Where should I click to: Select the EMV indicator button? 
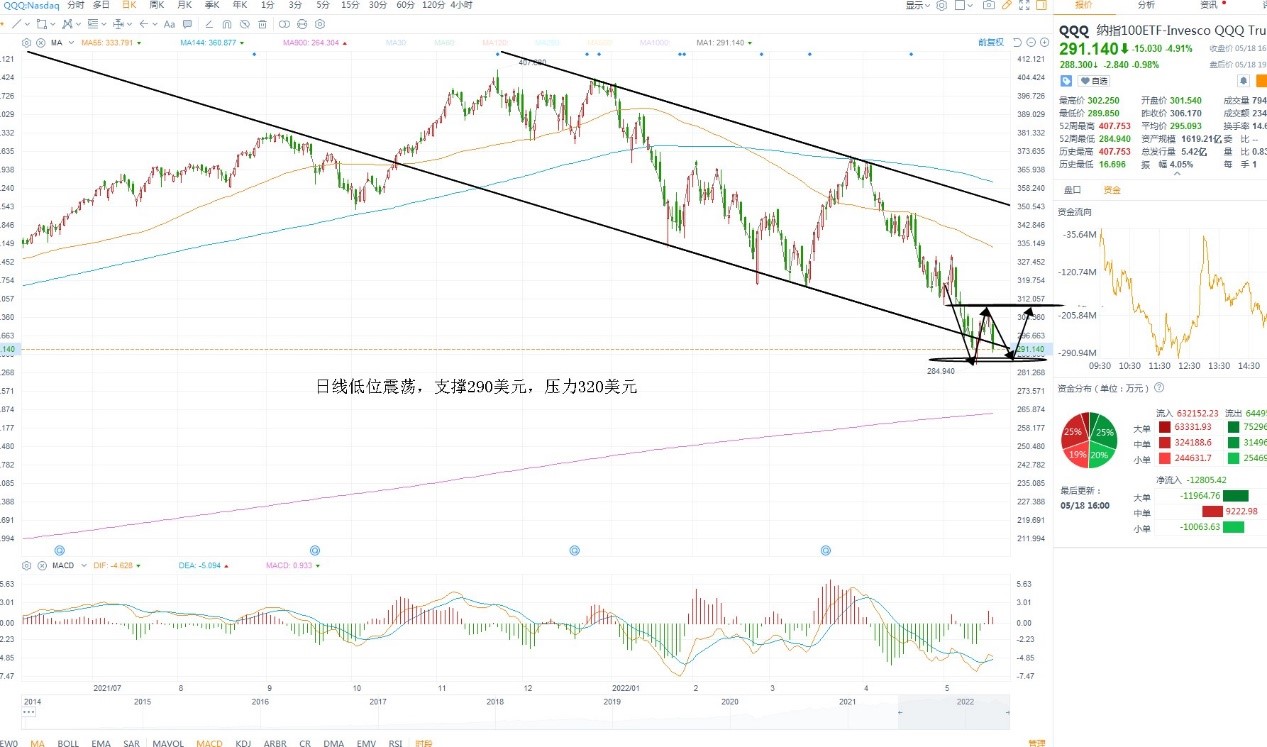366,743
